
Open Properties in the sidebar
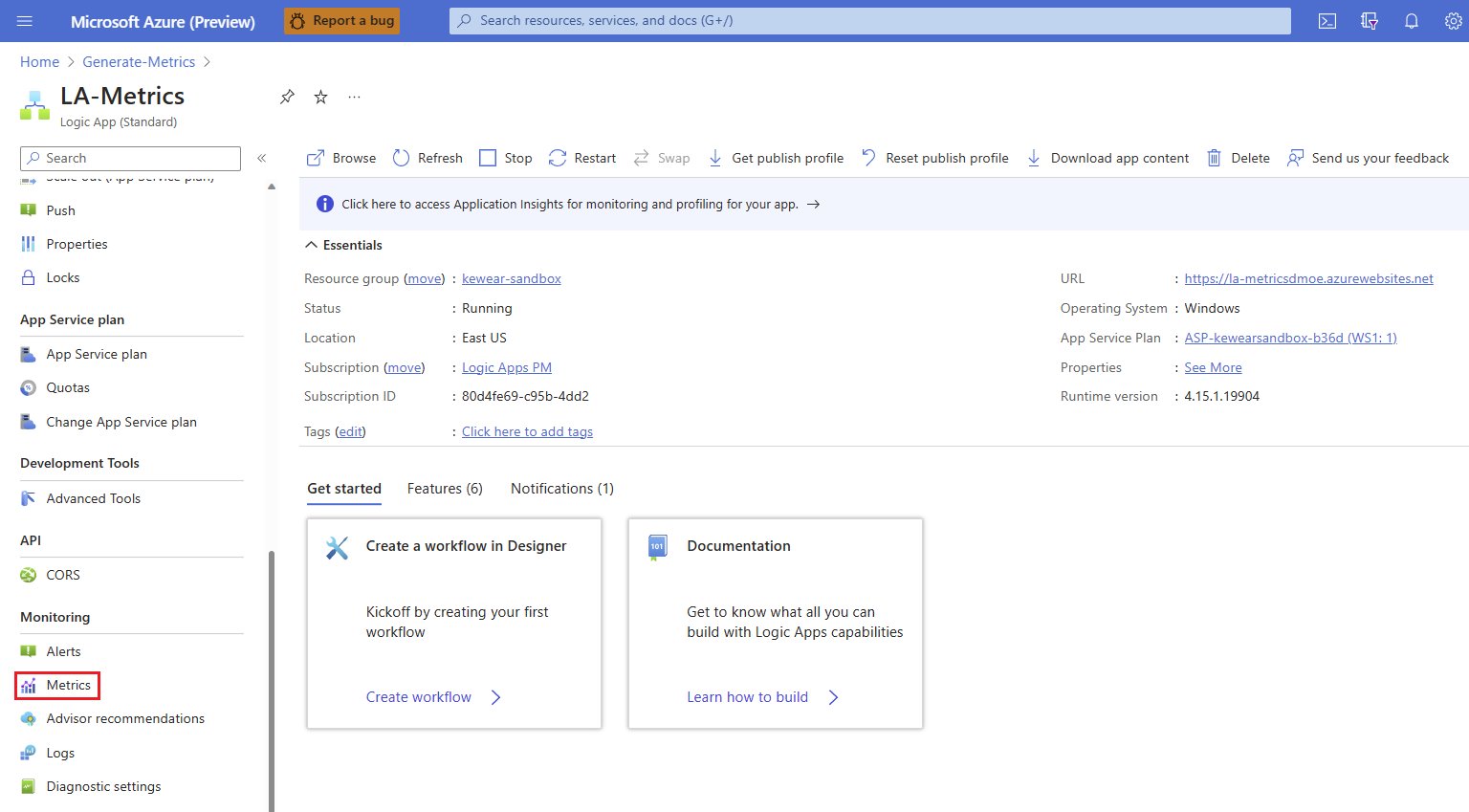(x=77, y=244)
